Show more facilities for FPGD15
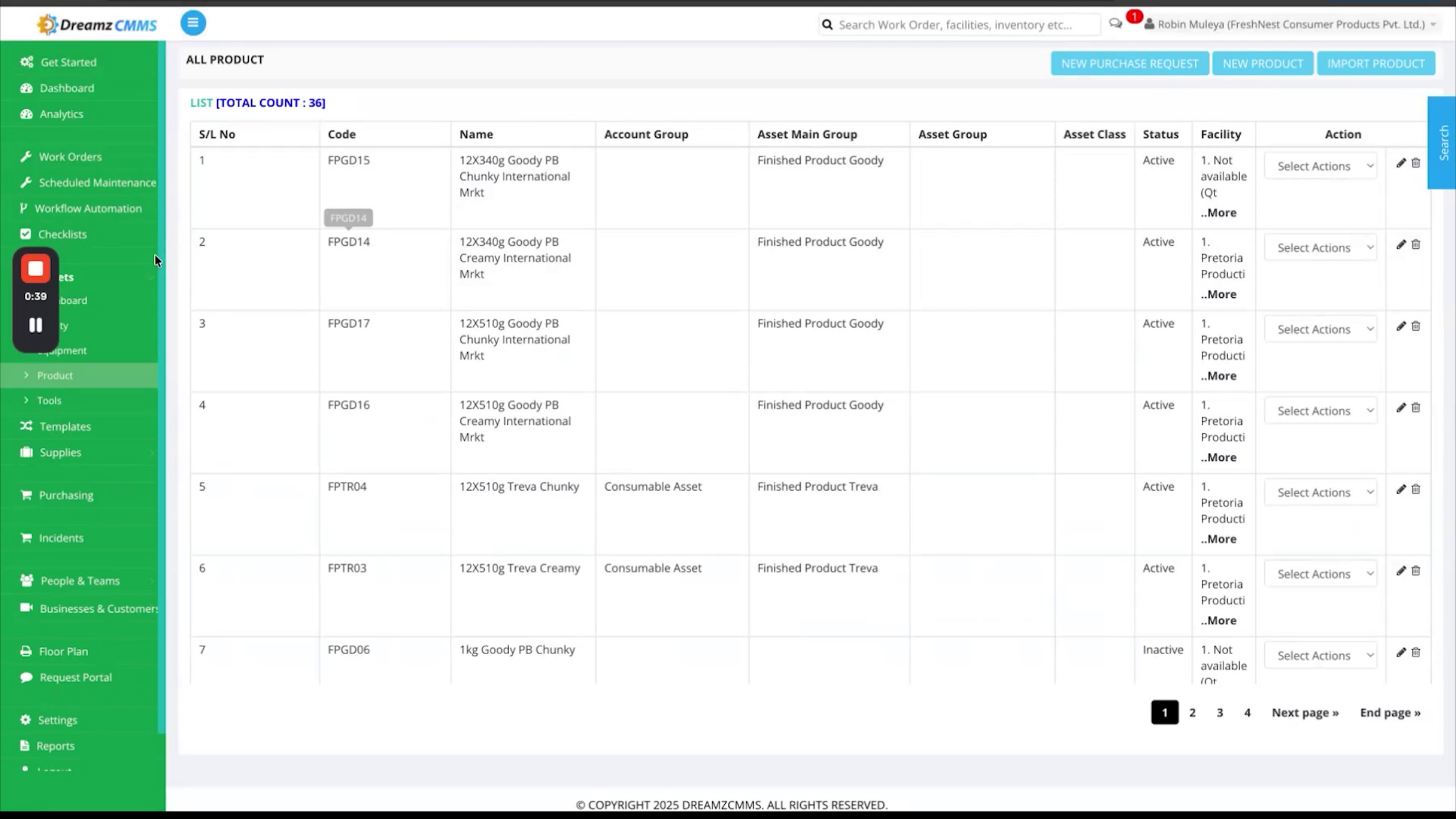This screenshot has width=1456, height=819. [x=1218, y=213]
